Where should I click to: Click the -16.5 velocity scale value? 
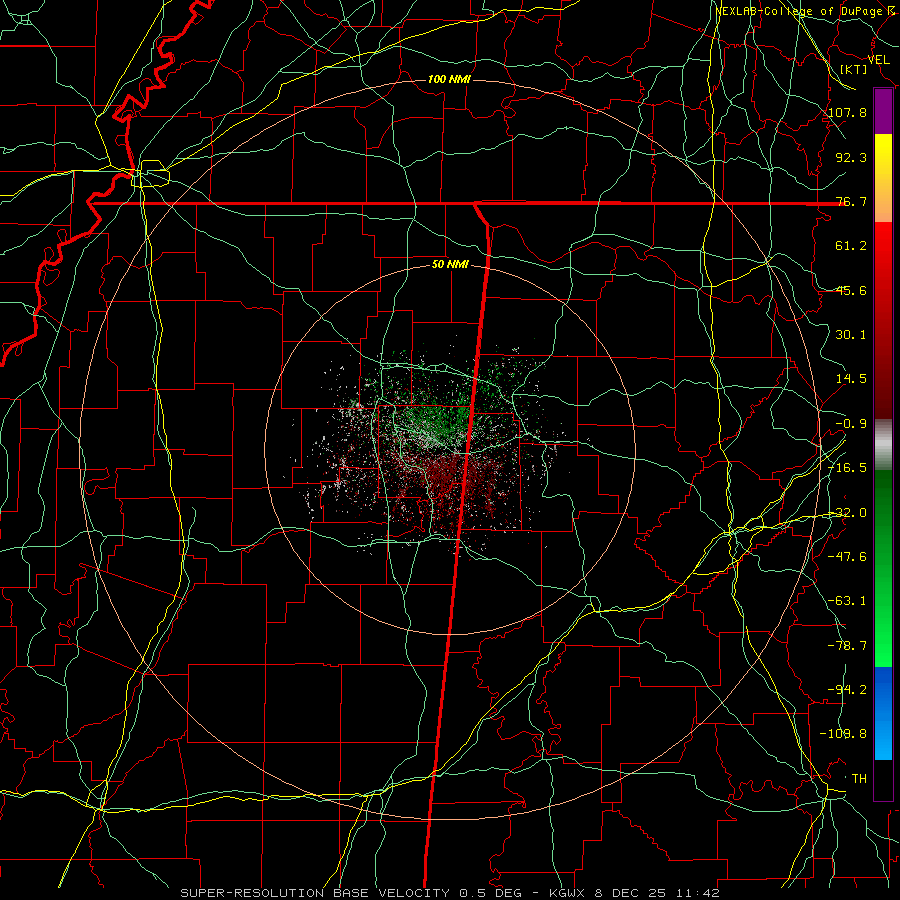tap(848, 468)
